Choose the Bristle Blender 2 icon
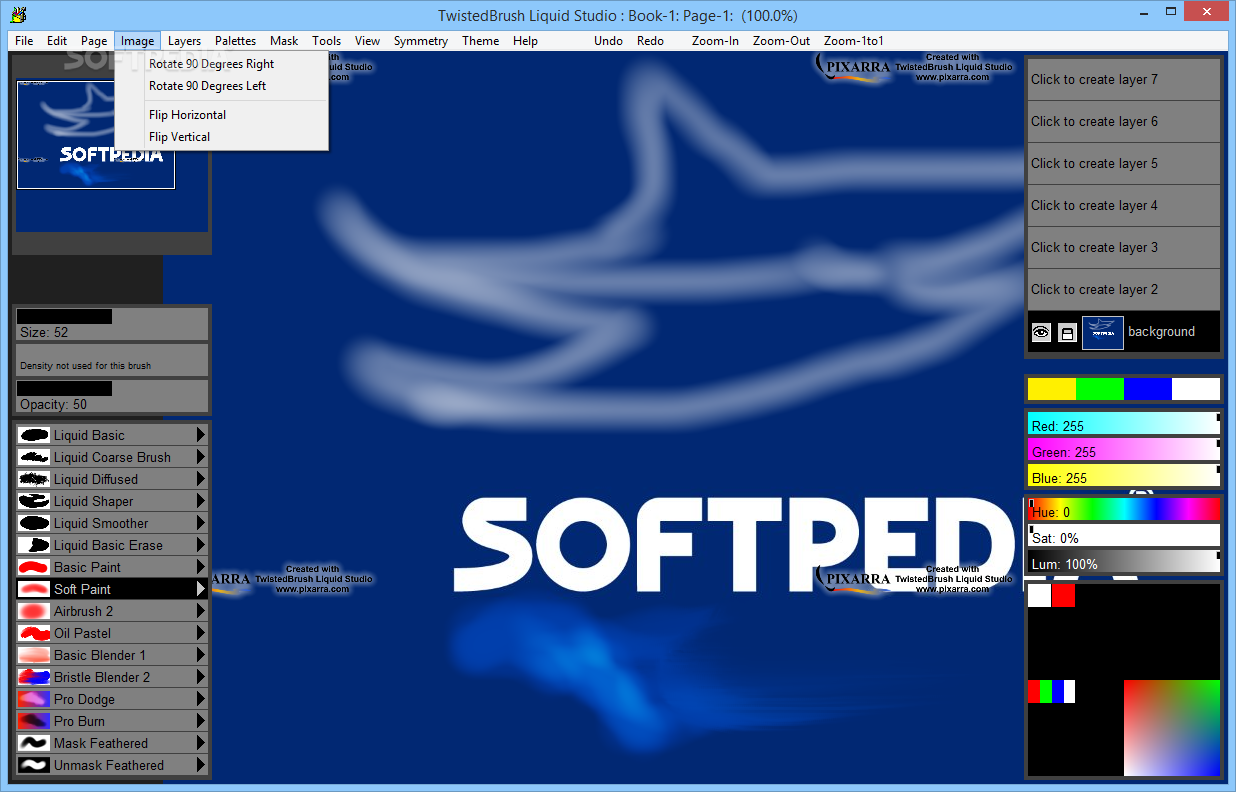The width and height of the screenshot is (1236, 792). 34,677
